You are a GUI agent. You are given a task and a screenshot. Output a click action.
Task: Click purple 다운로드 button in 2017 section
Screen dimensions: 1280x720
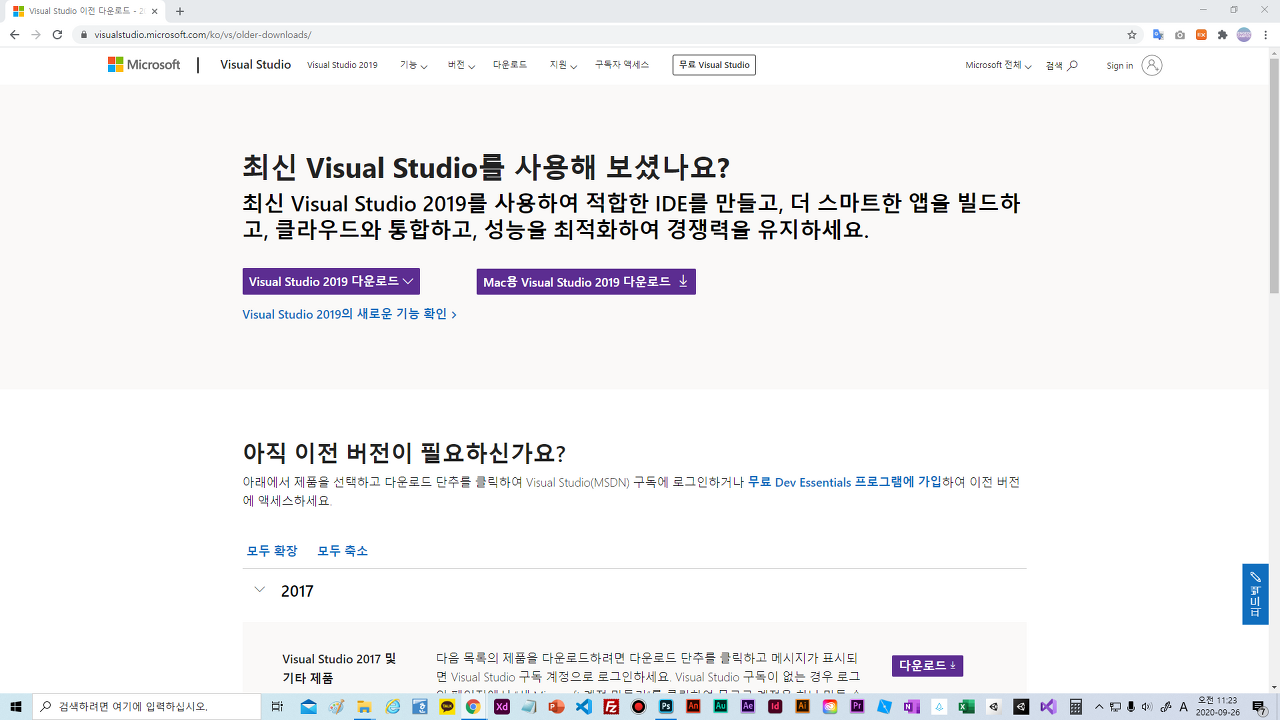pos(927,665)
